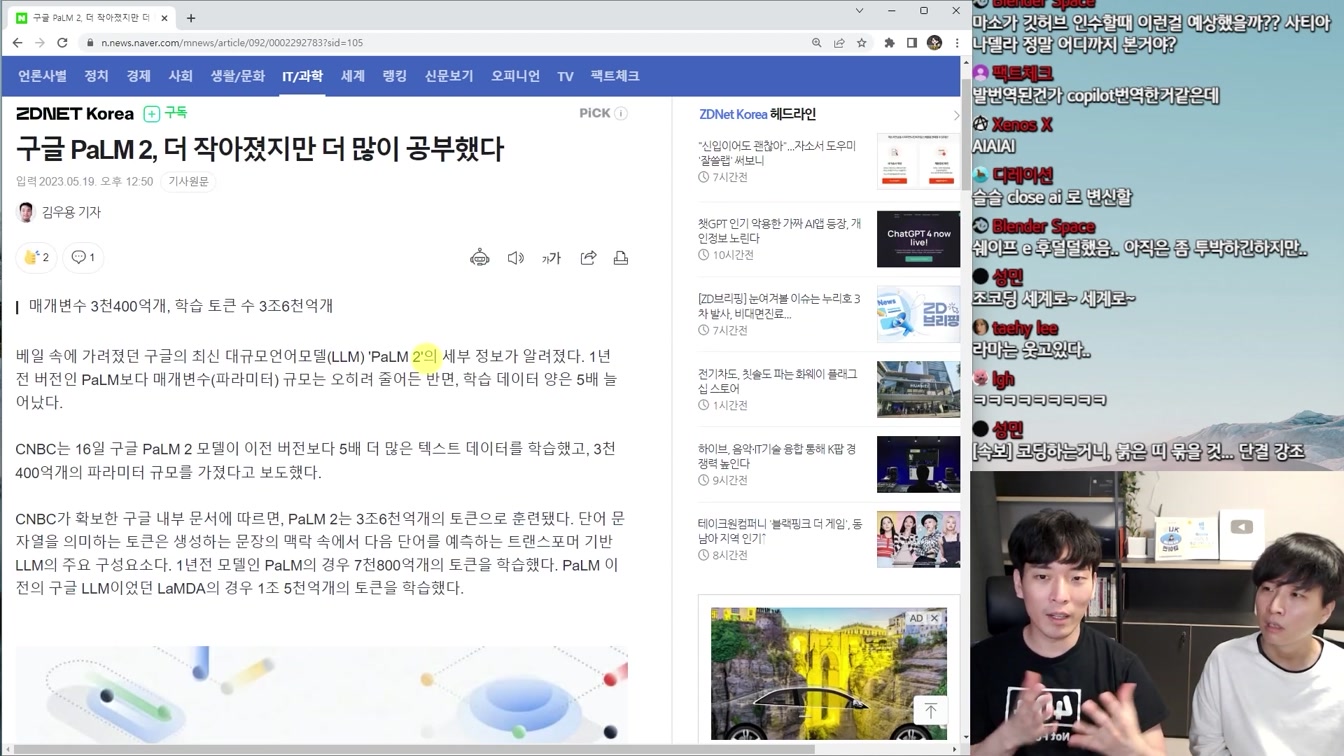Image resolution: width=1344 pixels, height=756 pixels.
Task: Reload the current page
Action: pyautogui.click(x=62, y=43)
